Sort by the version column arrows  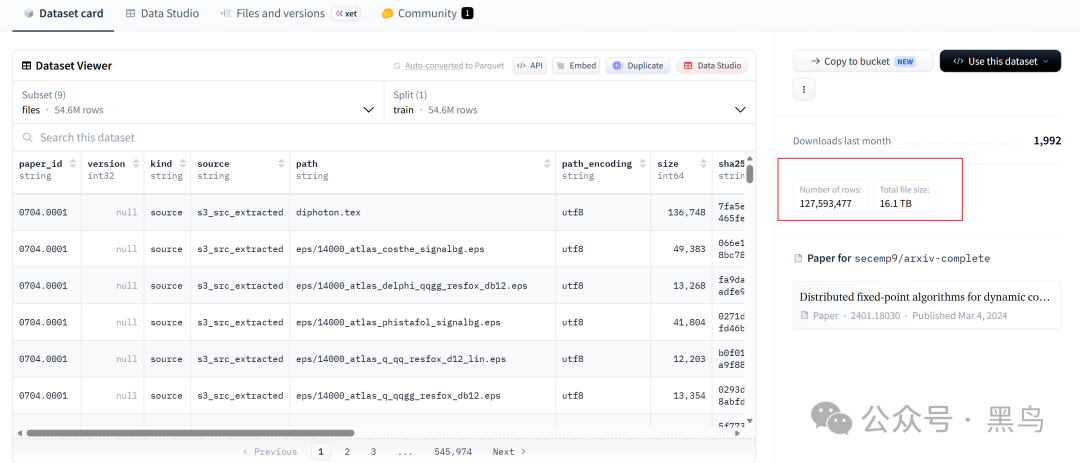pos(134,164)
